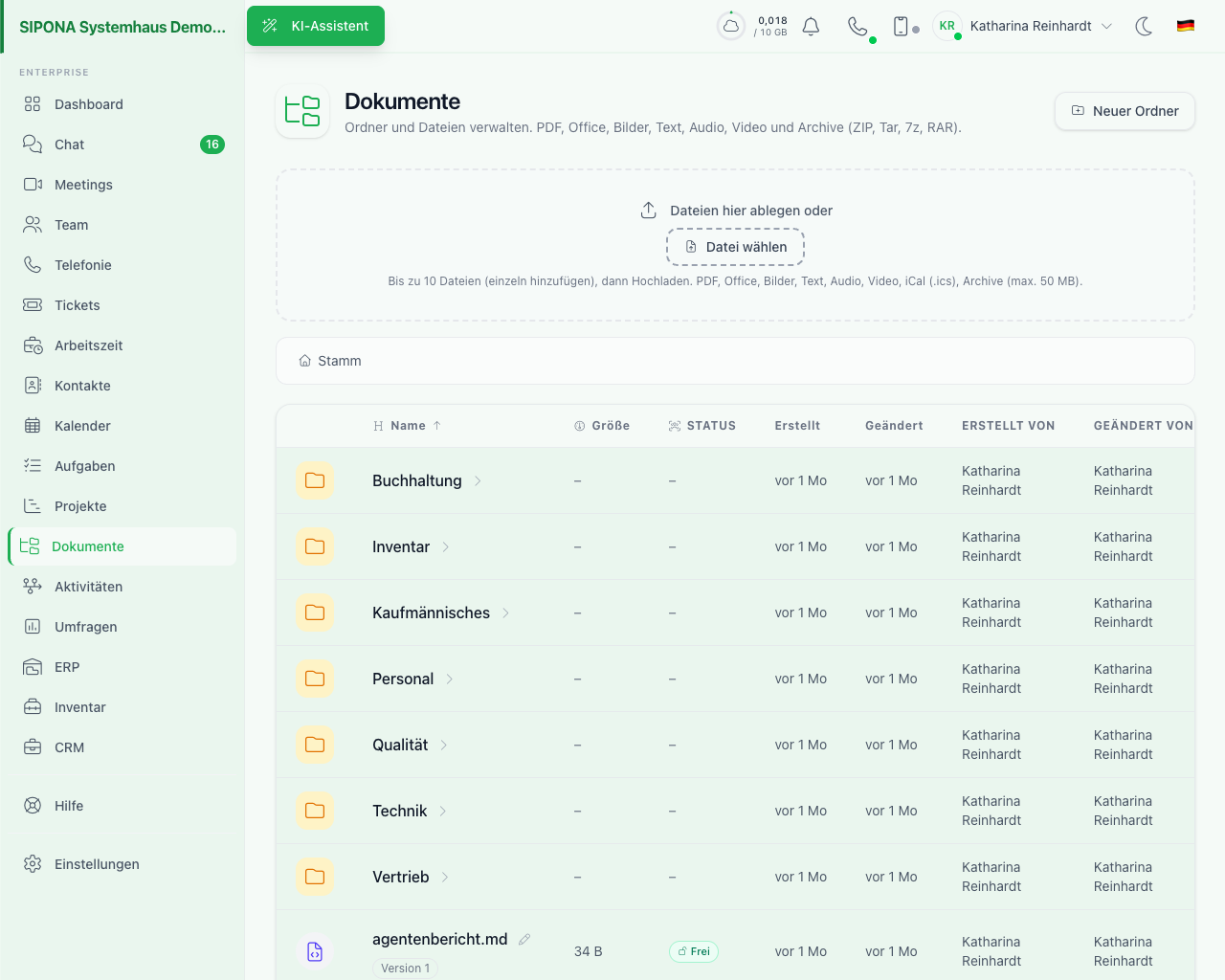Click the Tickets icon in sidebar
Viewport: 1225px width, 980px height.
(x=33, y=305)
